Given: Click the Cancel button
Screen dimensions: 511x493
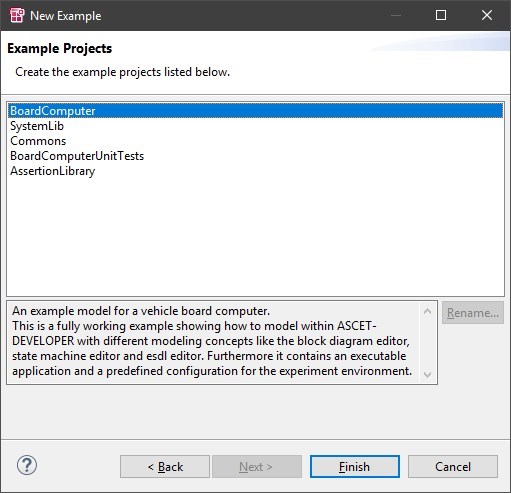Looking at the screenshot, I should pos(453,467).
